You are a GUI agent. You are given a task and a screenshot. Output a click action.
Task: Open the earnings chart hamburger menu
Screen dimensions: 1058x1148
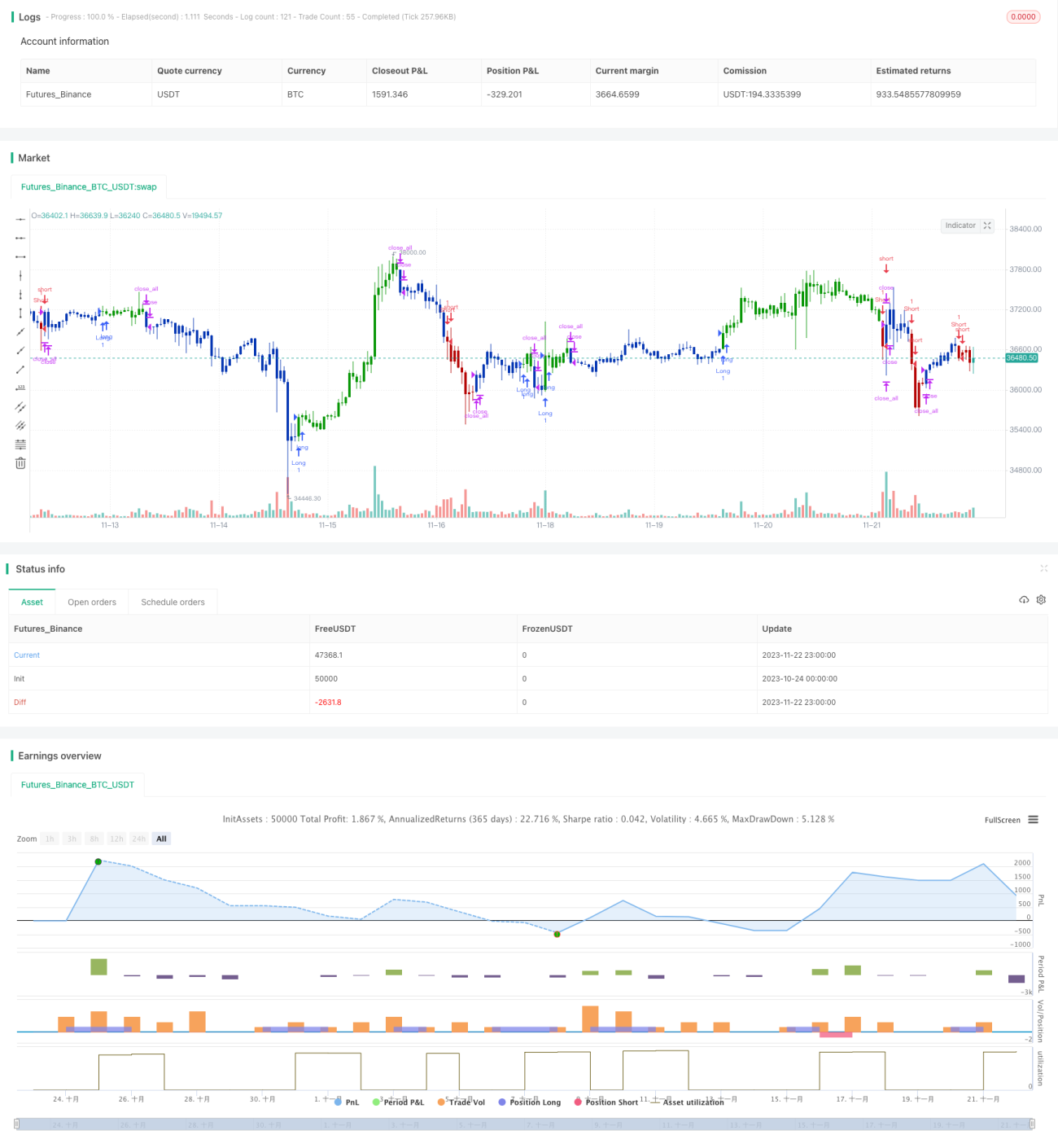pos(1033,820)
